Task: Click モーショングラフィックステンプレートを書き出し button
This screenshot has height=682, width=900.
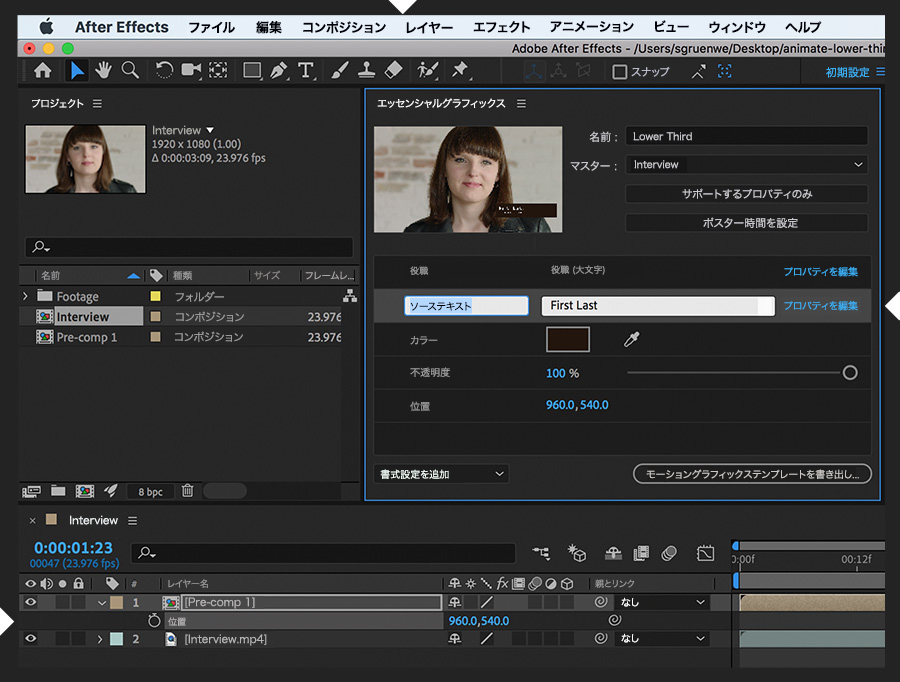Action: 752,474
